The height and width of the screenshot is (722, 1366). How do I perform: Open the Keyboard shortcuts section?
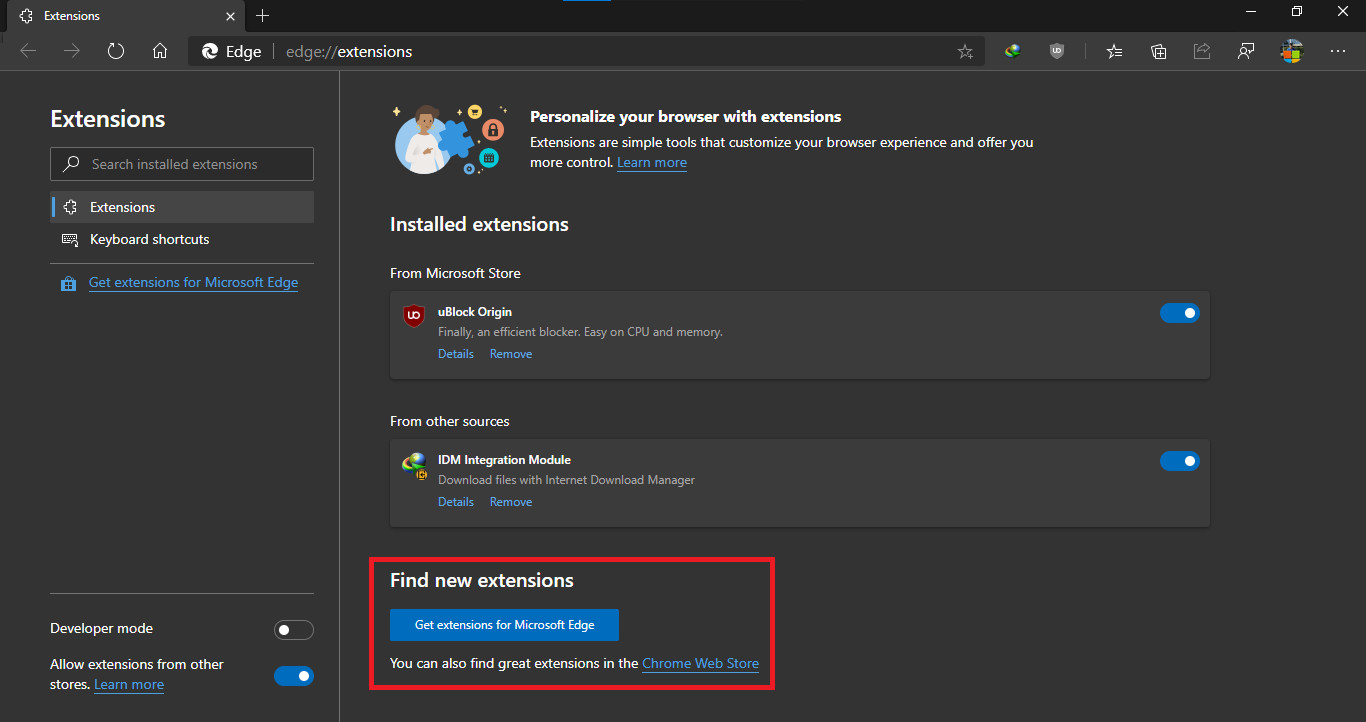148,239
